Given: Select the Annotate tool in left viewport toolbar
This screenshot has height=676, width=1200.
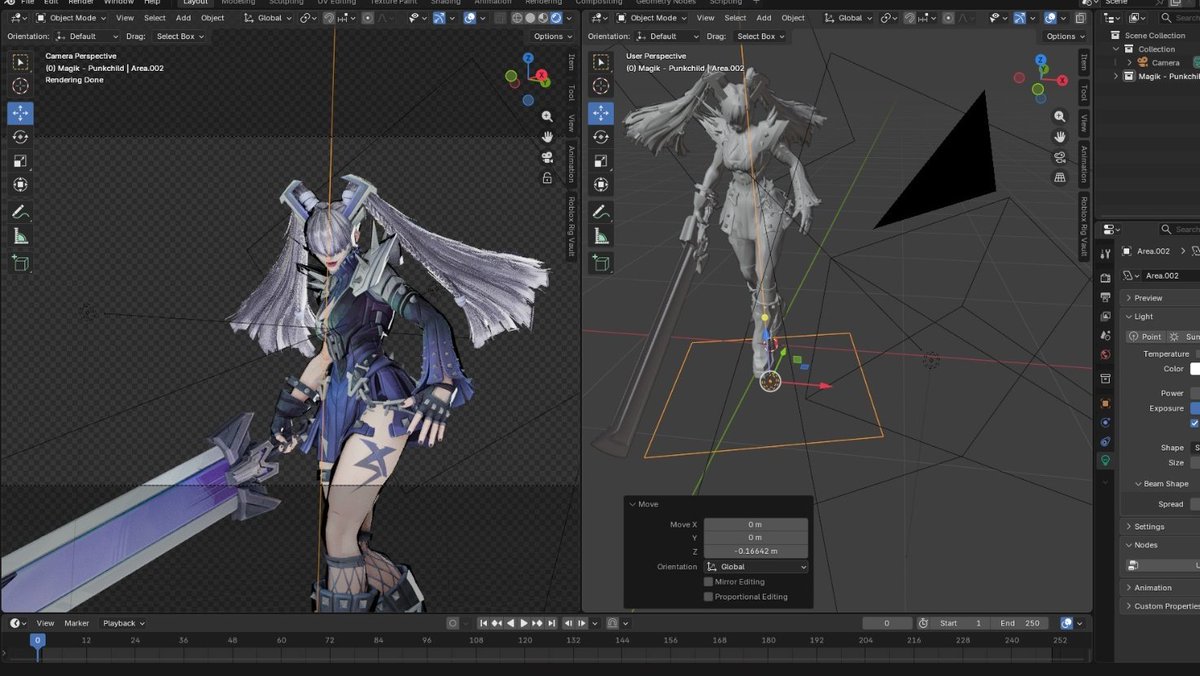Looking at the screenshot, I should (x=20, y=212).
